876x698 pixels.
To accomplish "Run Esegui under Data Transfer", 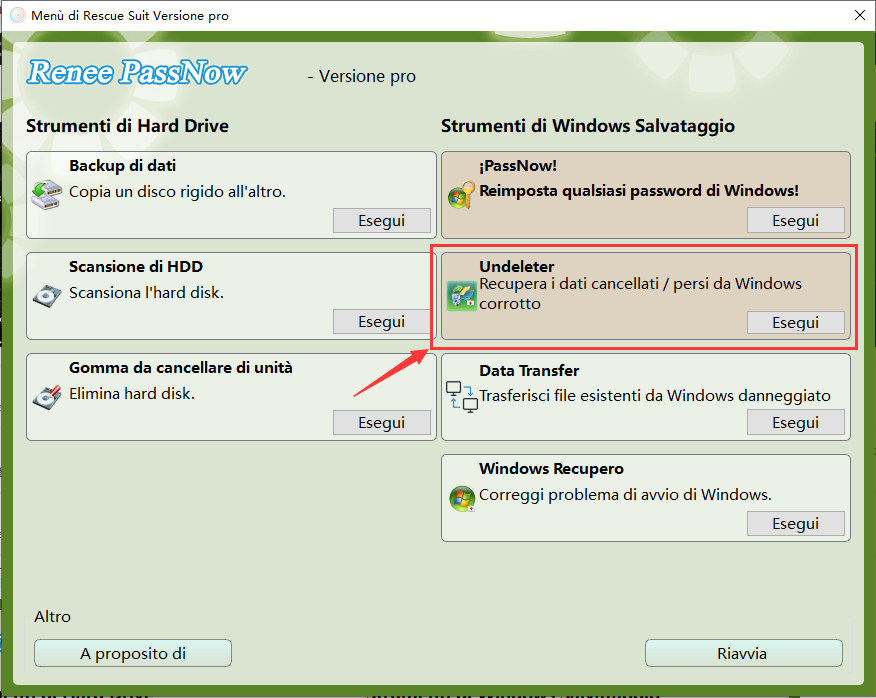I will pyautogui.click(x=796, y=422).
